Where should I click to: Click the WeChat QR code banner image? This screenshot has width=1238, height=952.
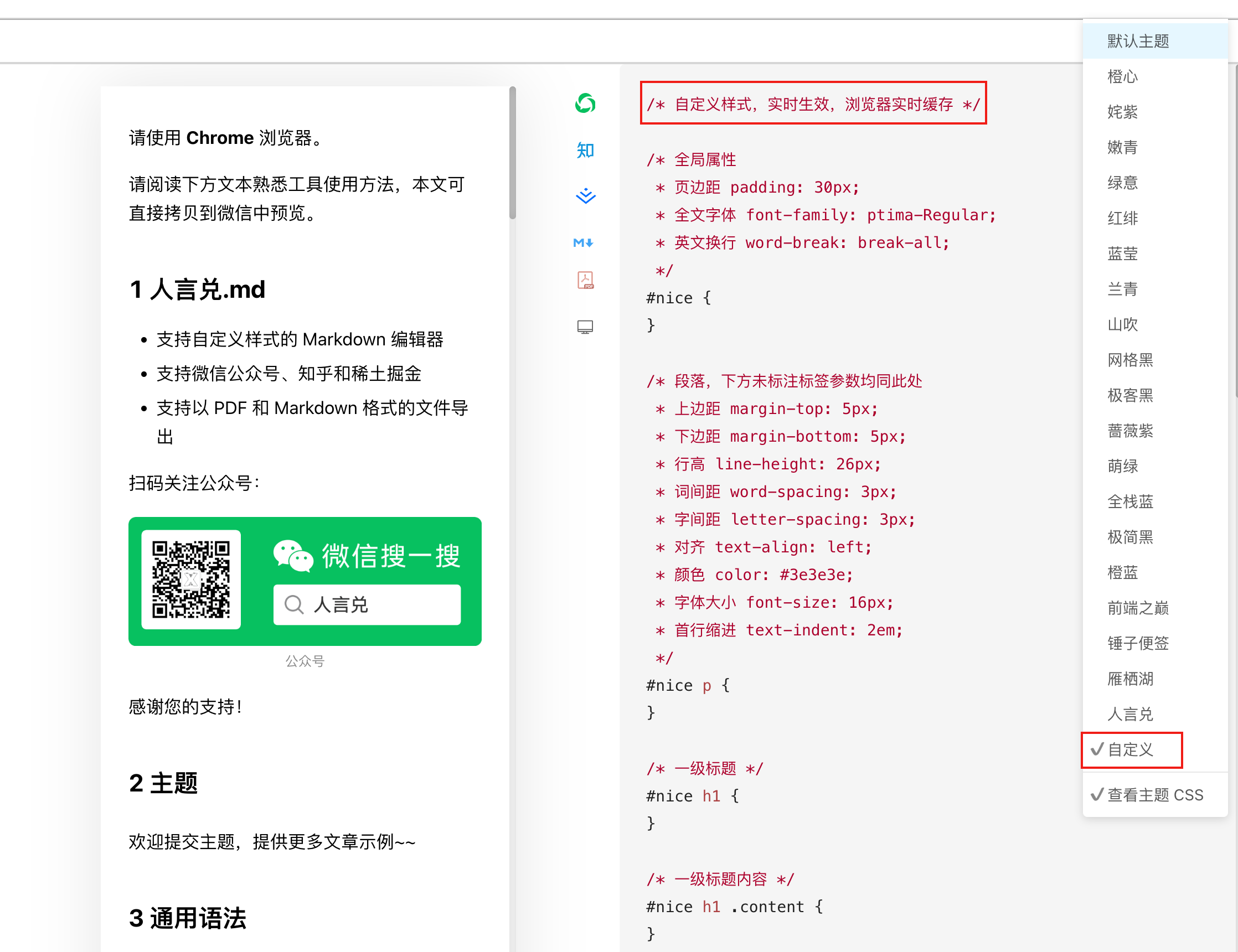[x=305, y=581]
